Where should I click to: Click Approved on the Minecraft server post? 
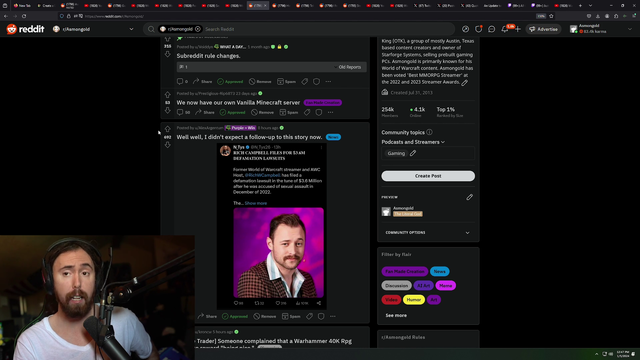[233, 112]
